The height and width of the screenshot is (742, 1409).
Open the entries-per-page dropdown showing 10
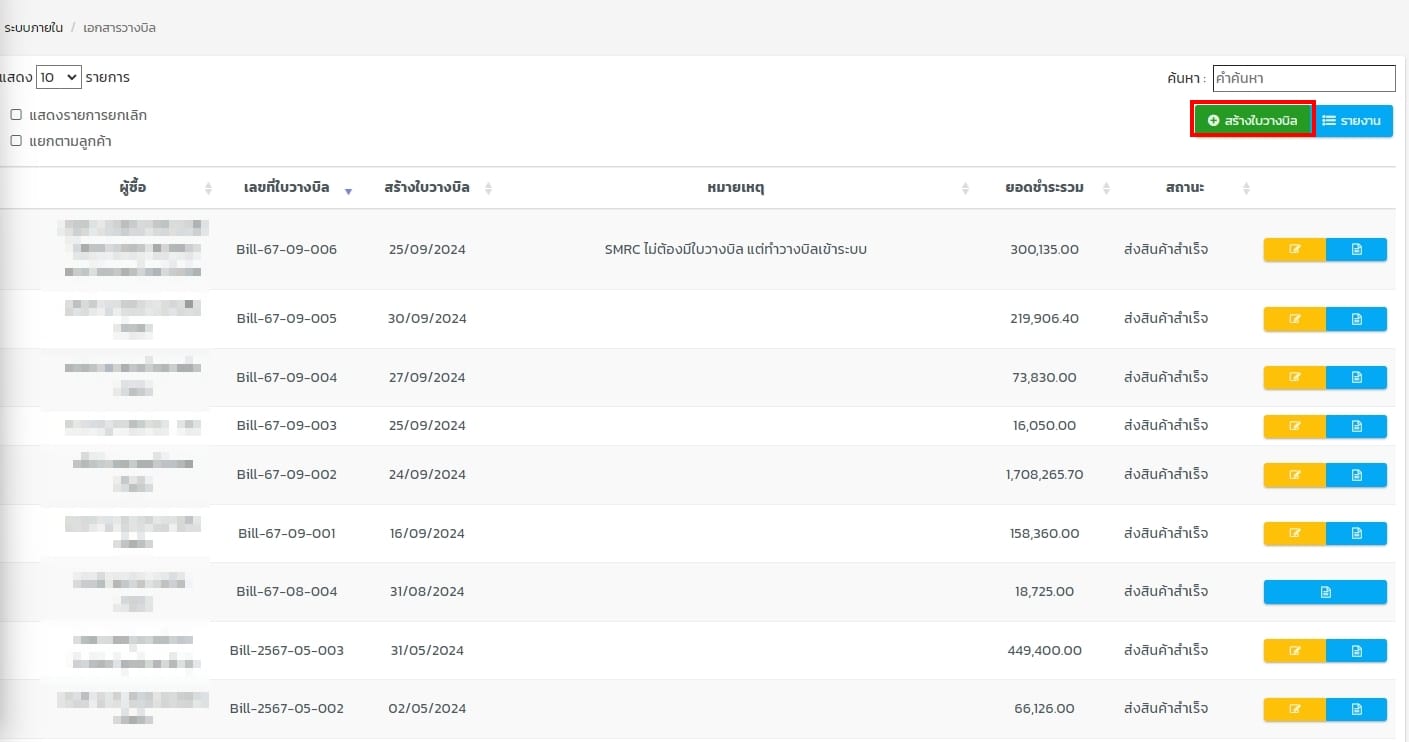point(59,77)
